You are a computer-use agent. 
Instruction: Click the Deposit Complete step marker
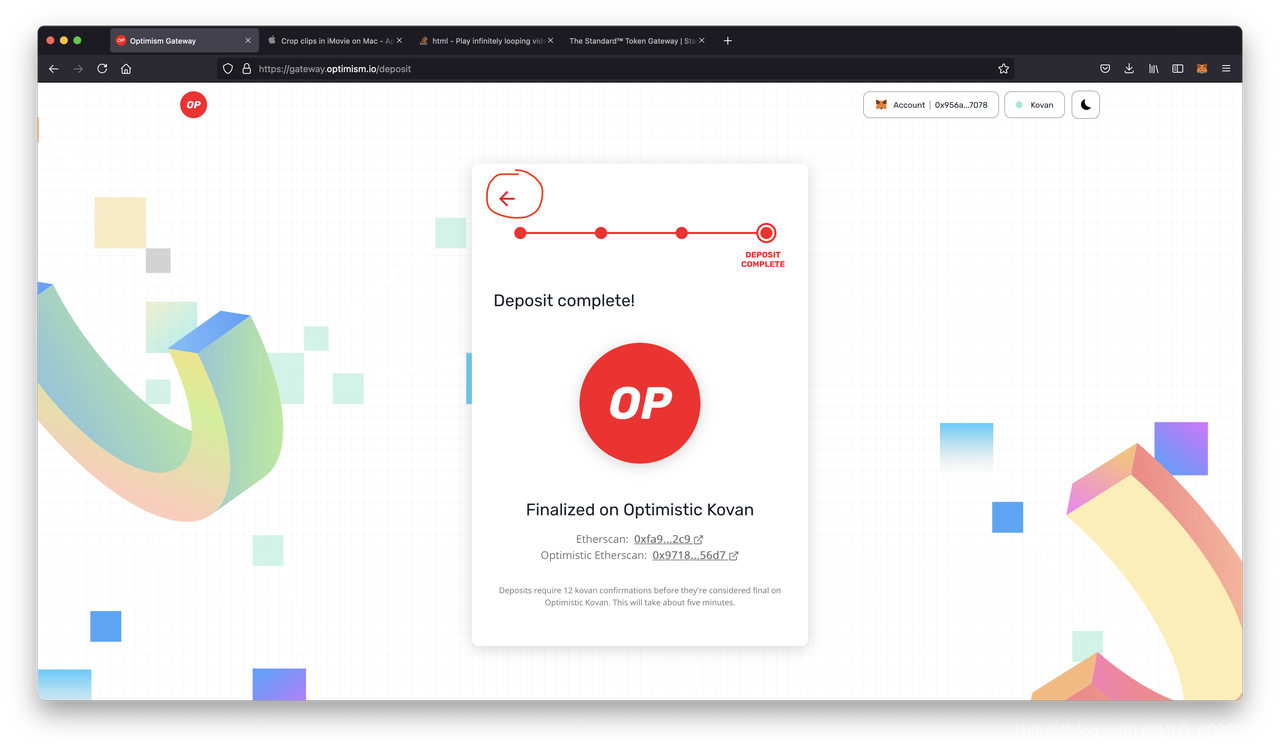pos(766,233)
